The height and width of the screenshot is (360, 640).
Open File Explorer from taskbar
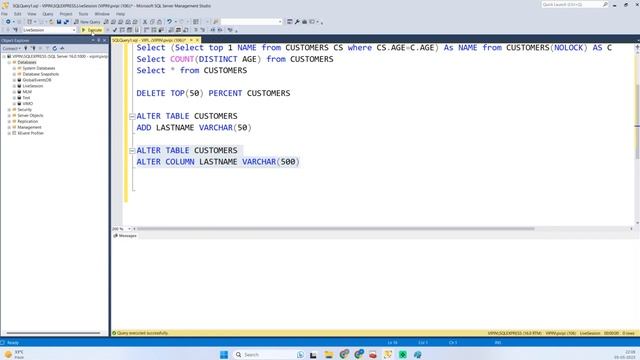pos(329,354)
